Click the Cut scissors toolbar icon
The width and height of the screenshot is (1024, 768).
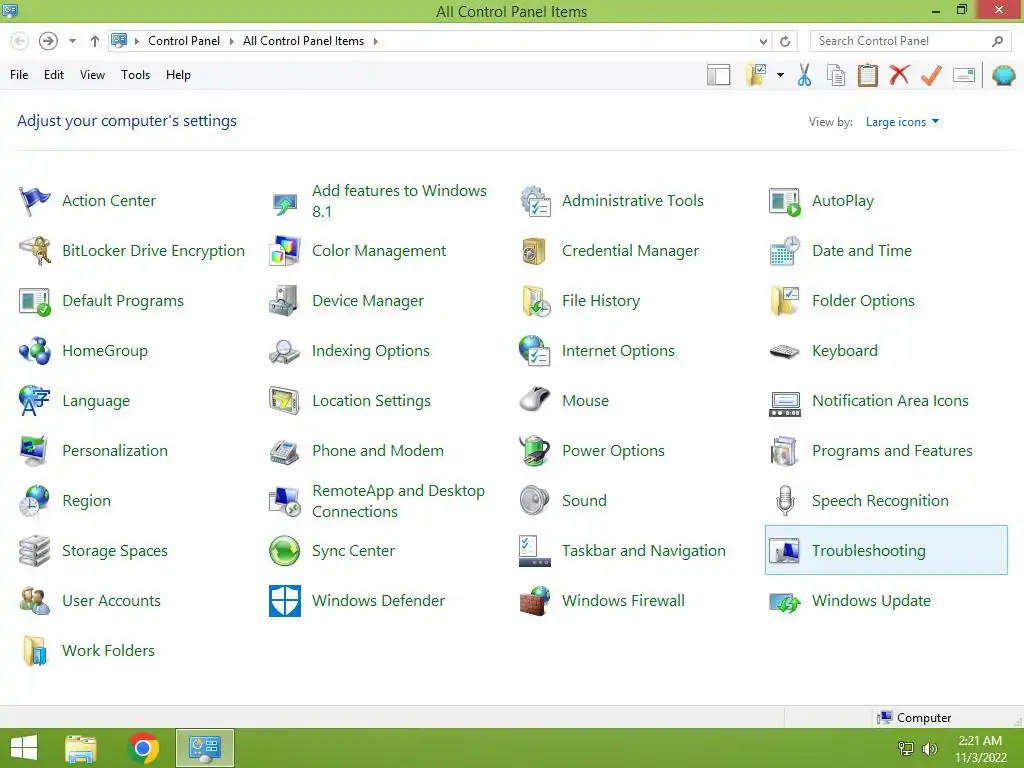pos(804,75)
